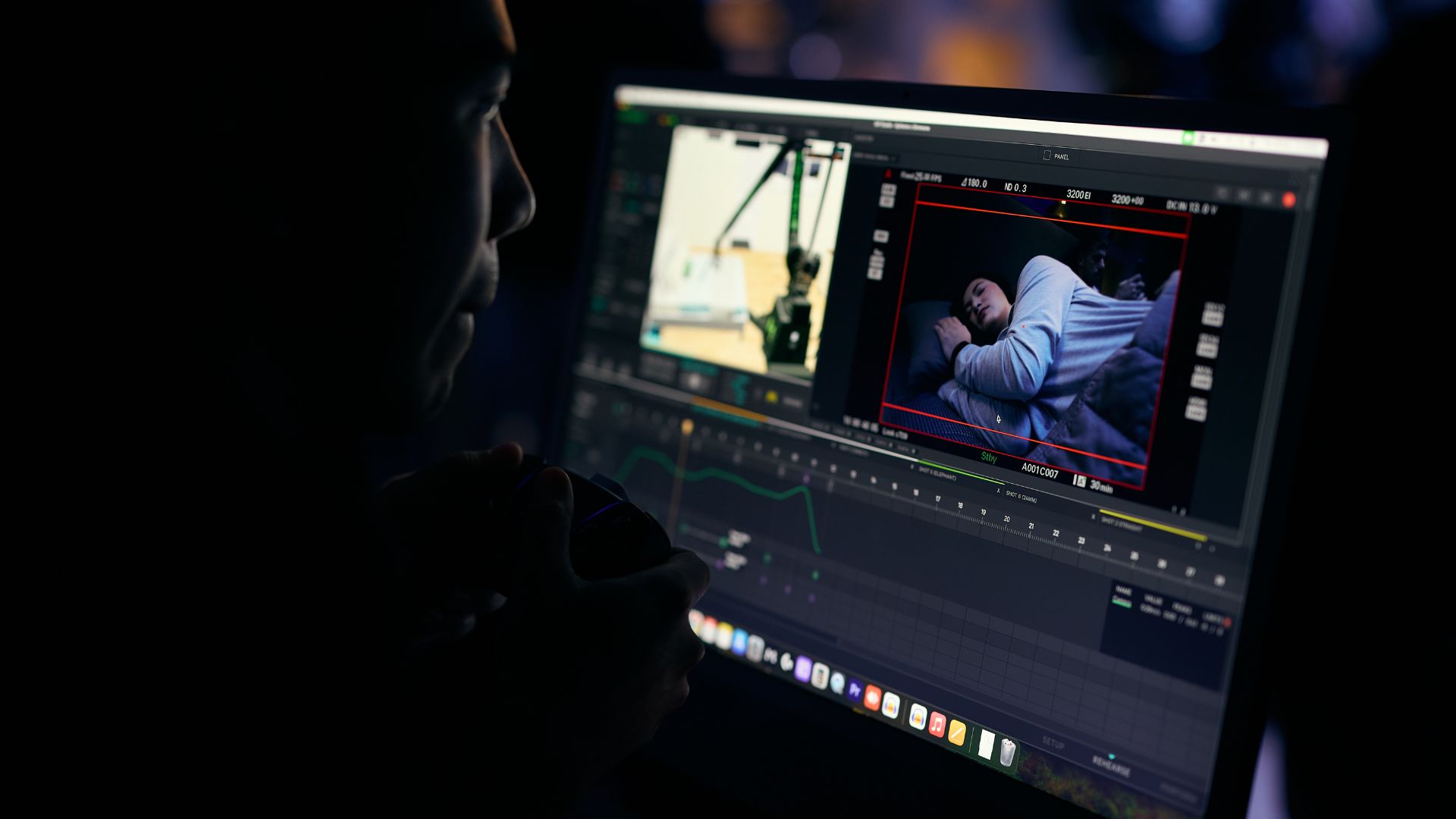Switch to the SETUP tab at the bottom
The image size is (1456, 819).
tap(1053, 742)
